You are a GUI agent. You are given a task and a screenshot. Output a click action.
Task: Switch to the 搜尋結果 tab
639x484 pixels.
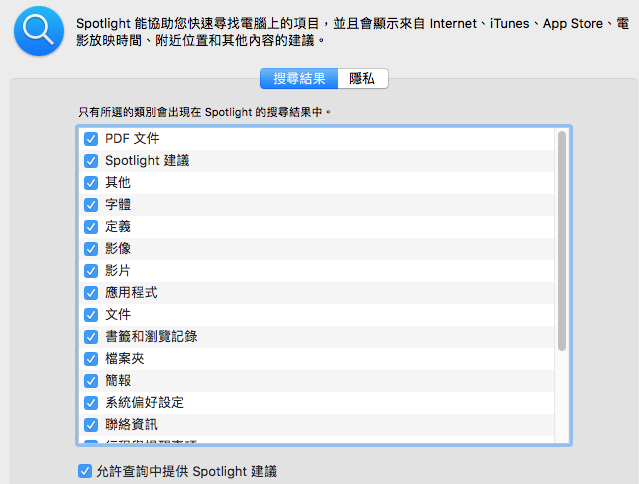click(x=299, y=78)
